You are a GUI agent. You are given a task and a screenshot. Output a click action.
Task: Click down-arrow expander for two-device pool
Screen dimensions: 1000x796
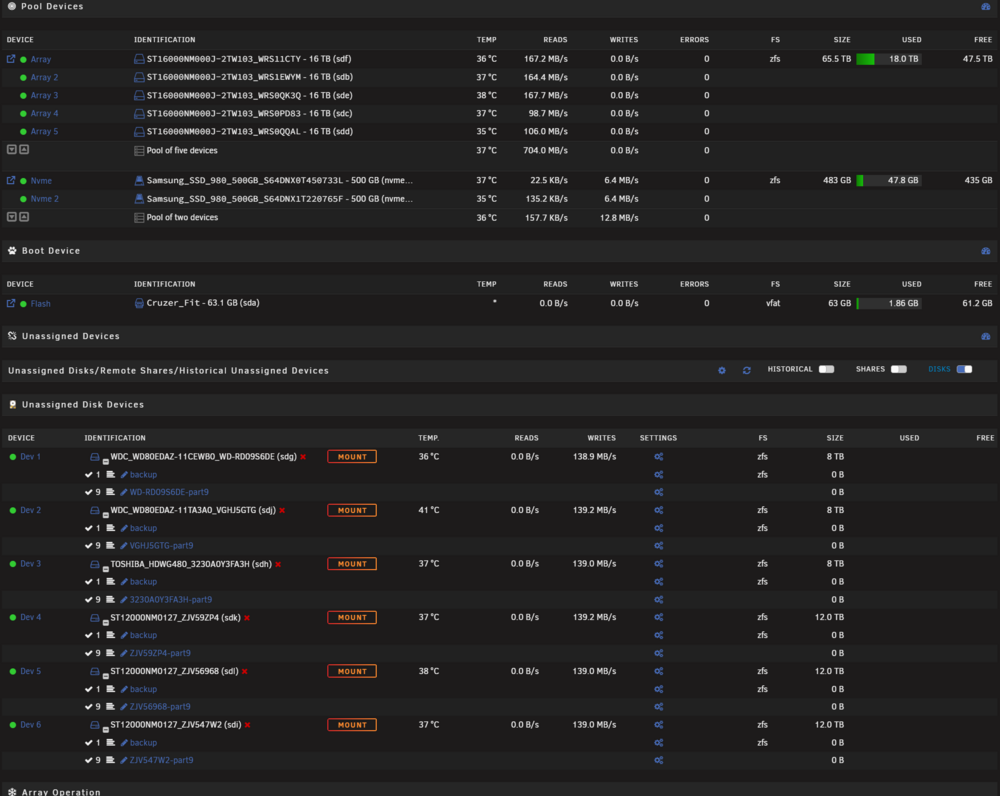click(11, 217)
